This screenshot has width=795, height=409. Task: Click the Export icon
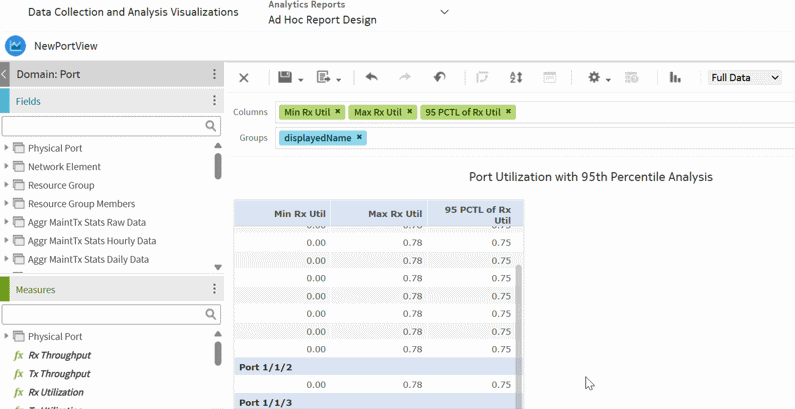[323, 78]
